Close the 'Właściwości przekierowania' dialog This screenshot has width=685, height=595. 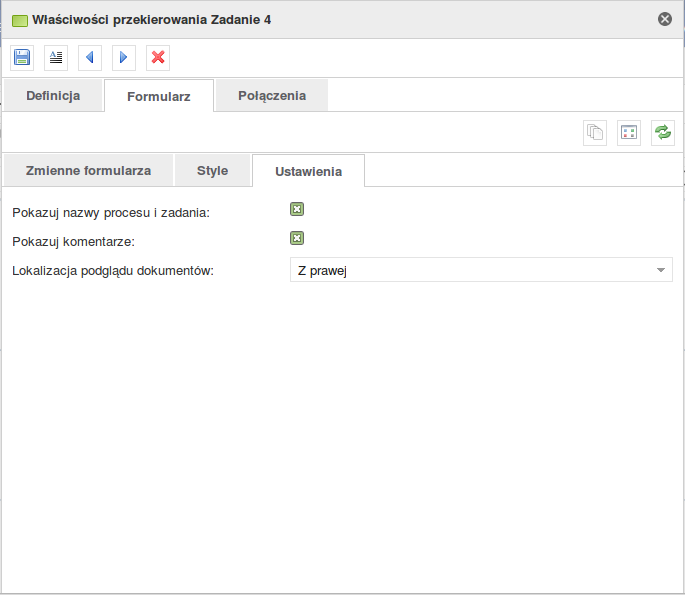[665, 19]
